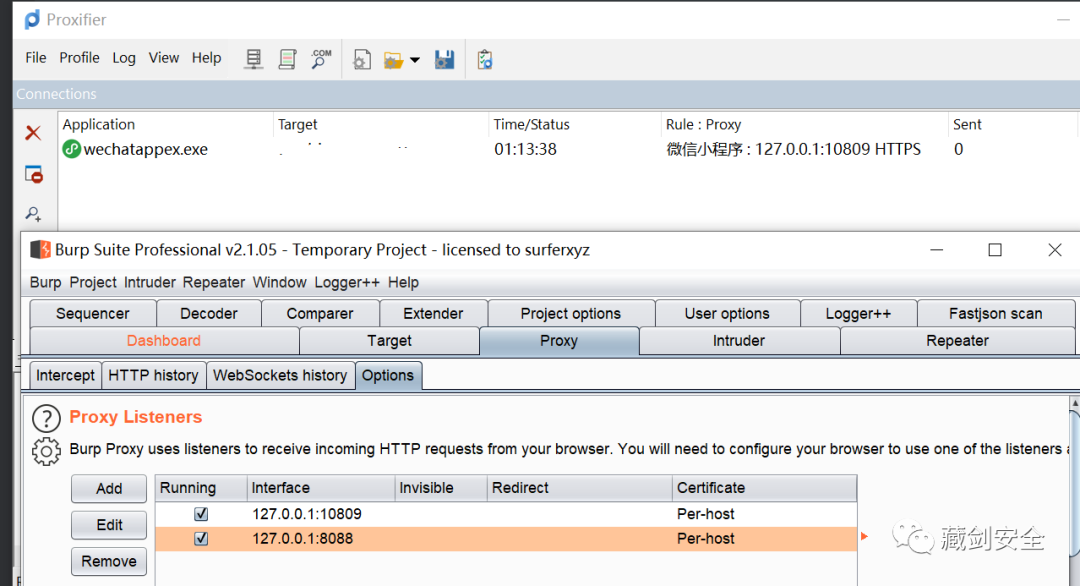Click the Add listener button

[x=109, y=488]
